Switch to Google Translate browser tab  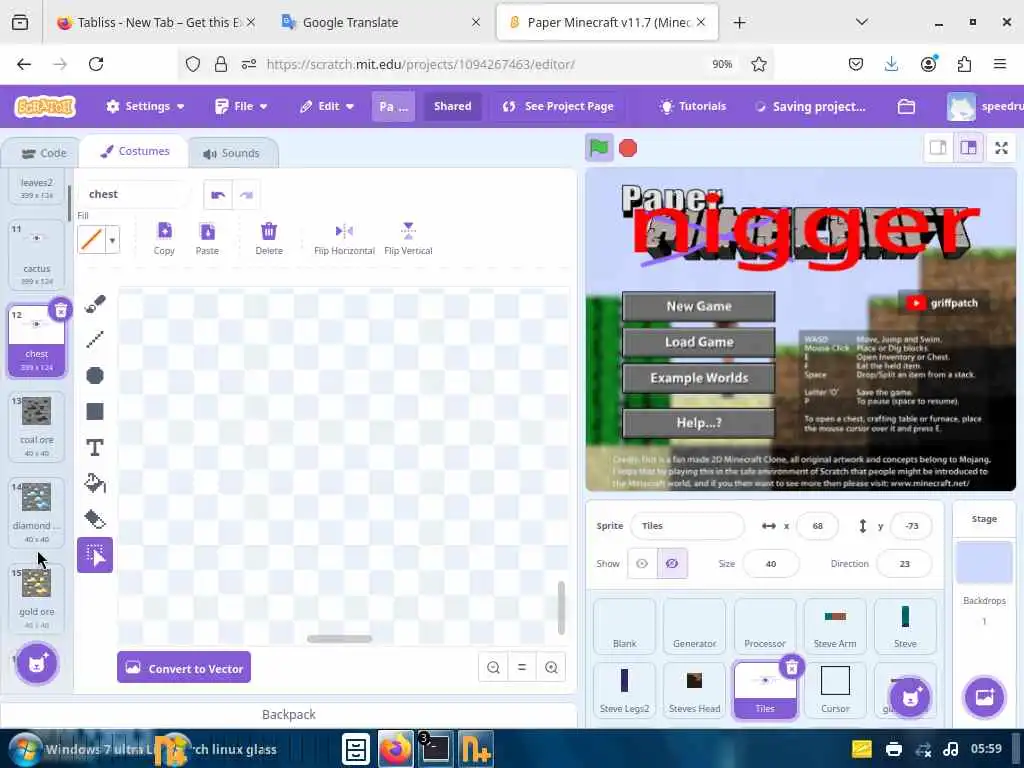375,22
